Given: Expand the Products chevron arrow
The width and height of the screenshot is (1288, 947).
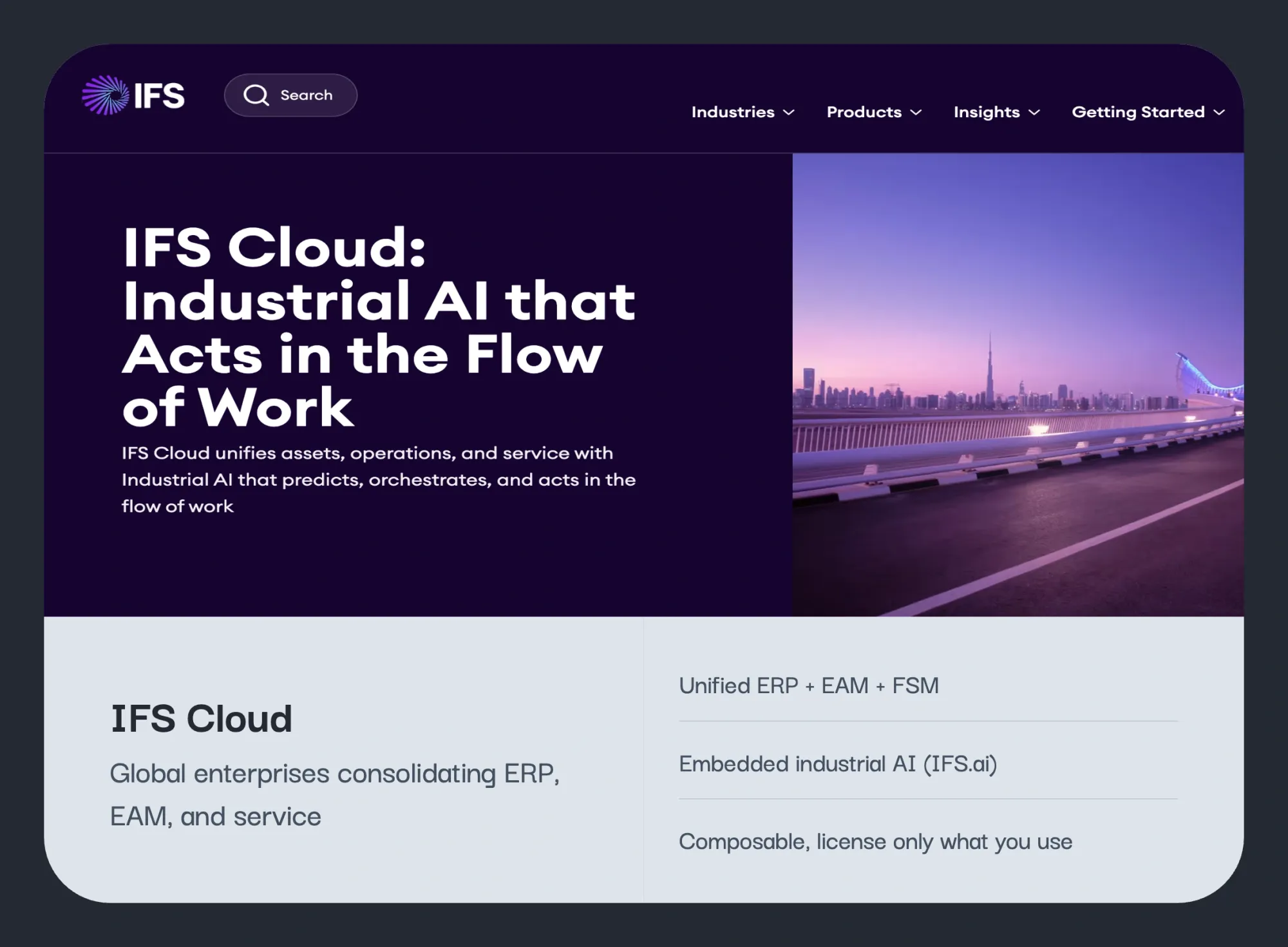Looking at the screenshot, I should [916, 113].
